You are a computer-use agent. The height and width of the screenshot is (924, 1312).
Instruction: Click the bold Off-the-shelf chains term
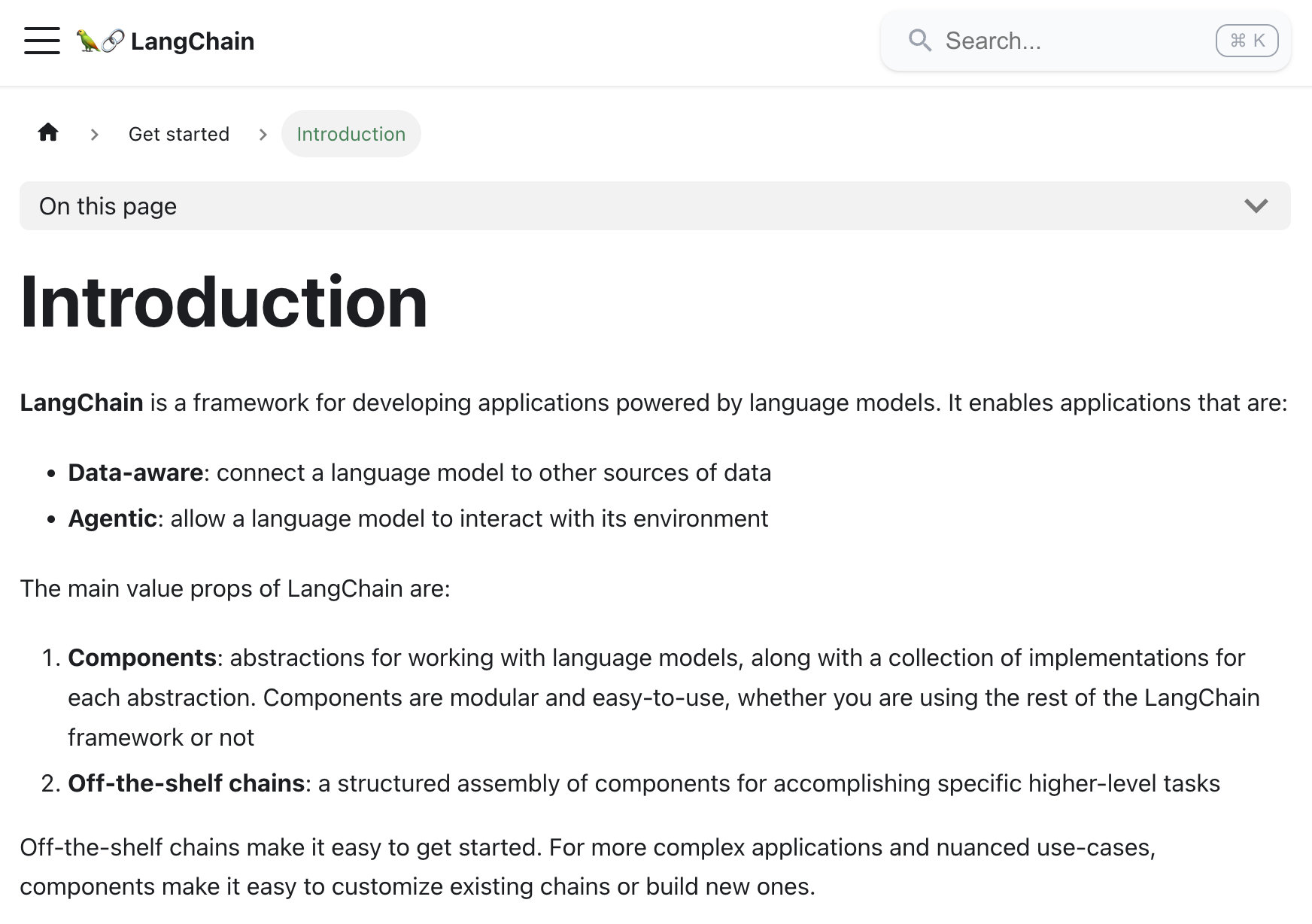click(x=186, y=783)
